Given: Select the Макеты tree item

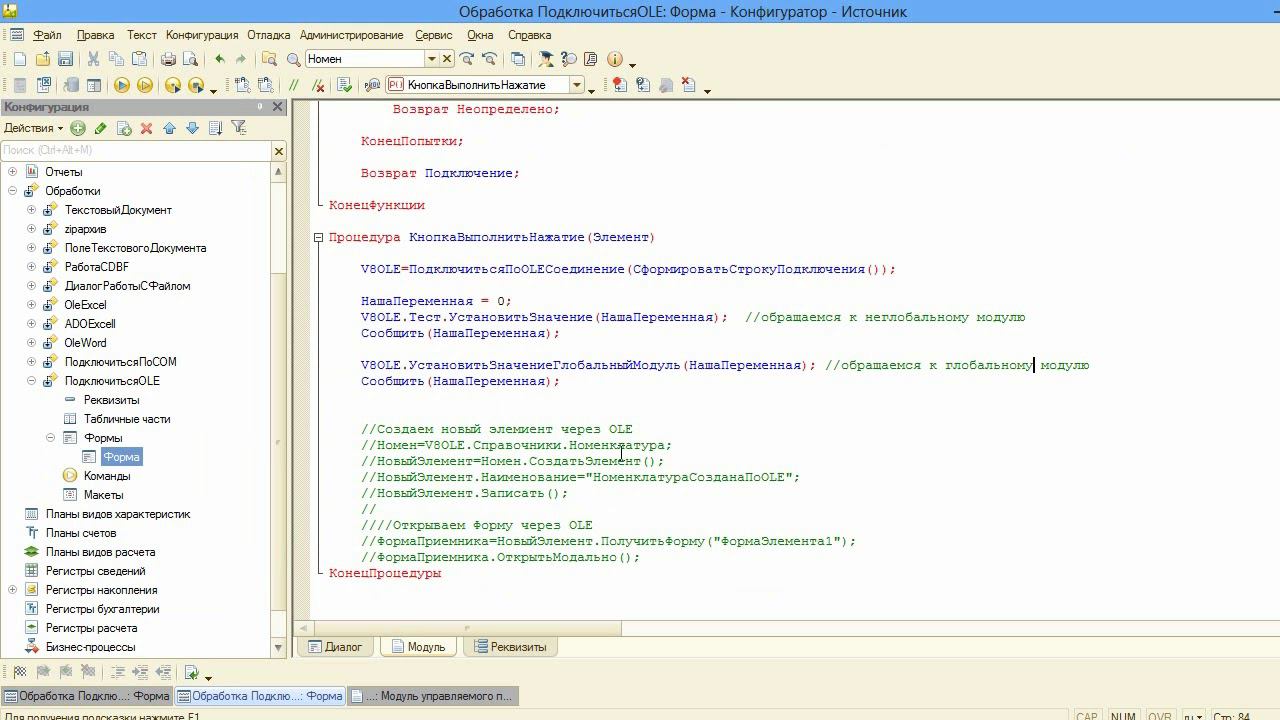Looking at the screenshot, I should point(103,495).
